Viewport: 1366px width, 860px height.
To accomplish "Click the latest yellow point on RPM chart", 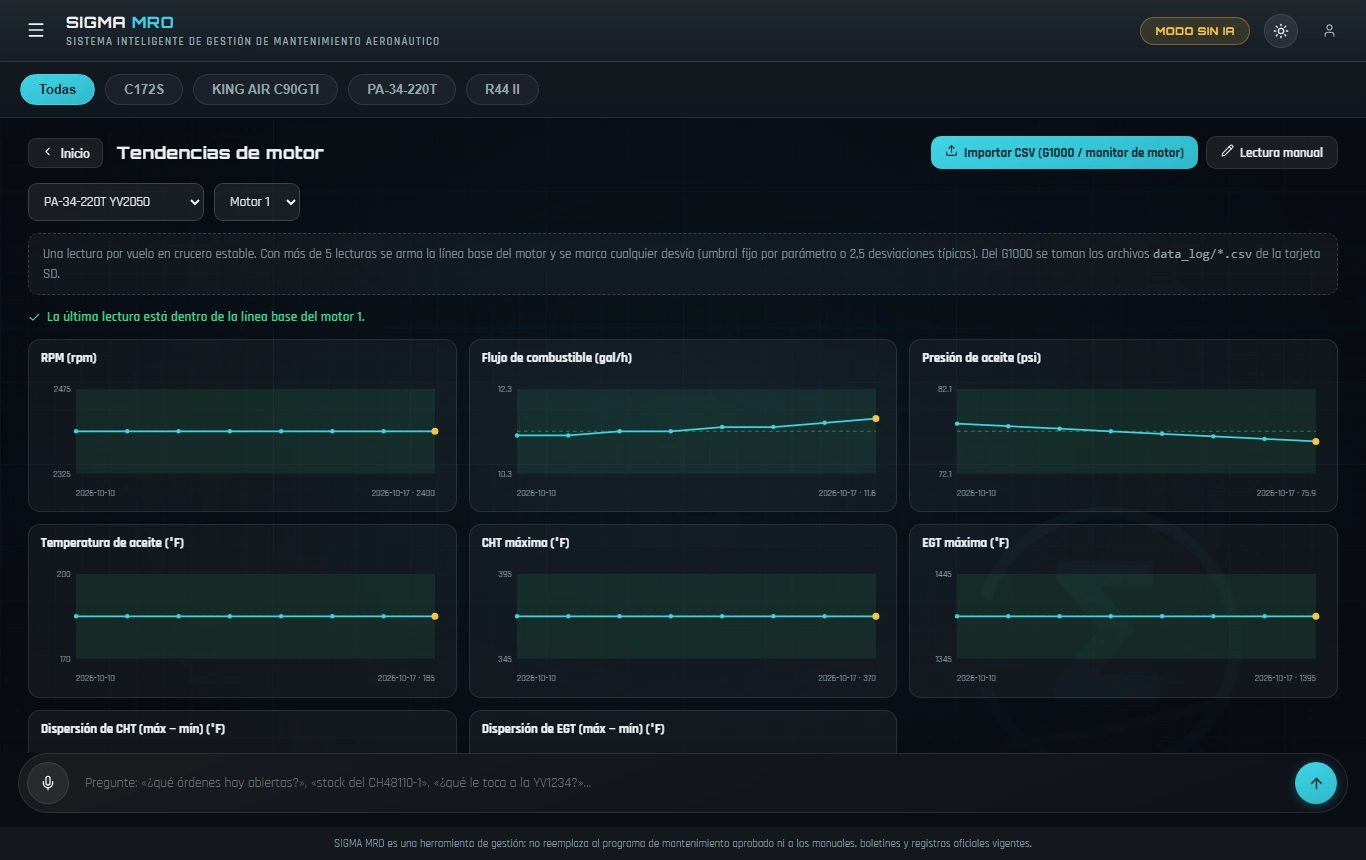I will click(x=435, y=431).
